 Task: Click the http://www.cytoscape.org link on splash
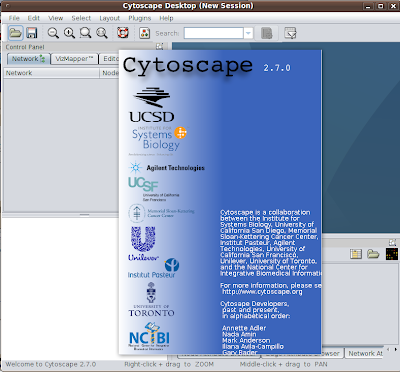[262, 292]
